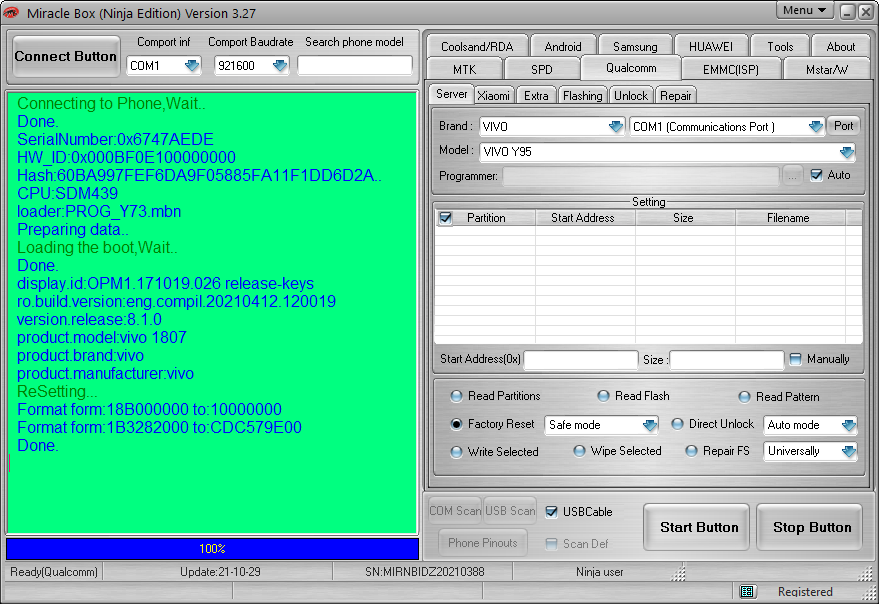Image resolution: width=879 pixels, height=604 pixels.
Task: Click the Port button
Action: tap(843, 126)
